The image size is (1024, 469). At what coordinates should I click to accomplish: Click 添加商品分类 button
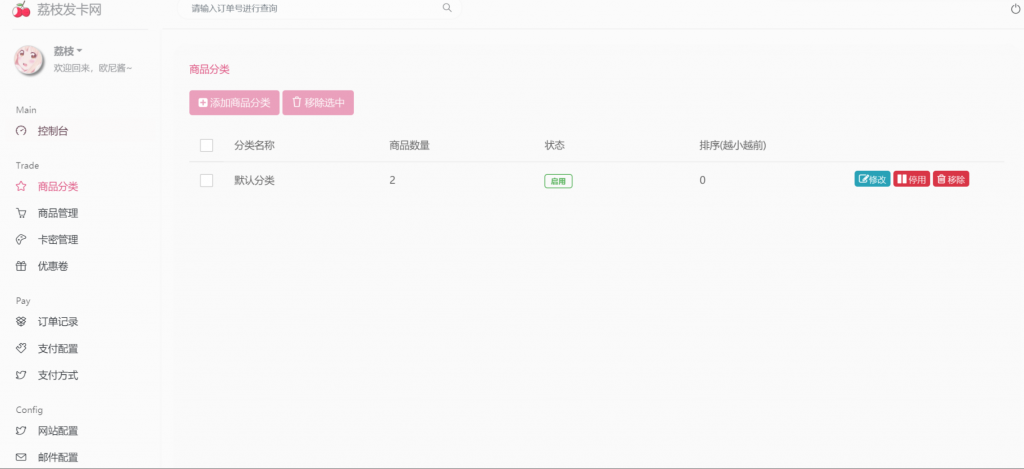[x=234, y=103]
